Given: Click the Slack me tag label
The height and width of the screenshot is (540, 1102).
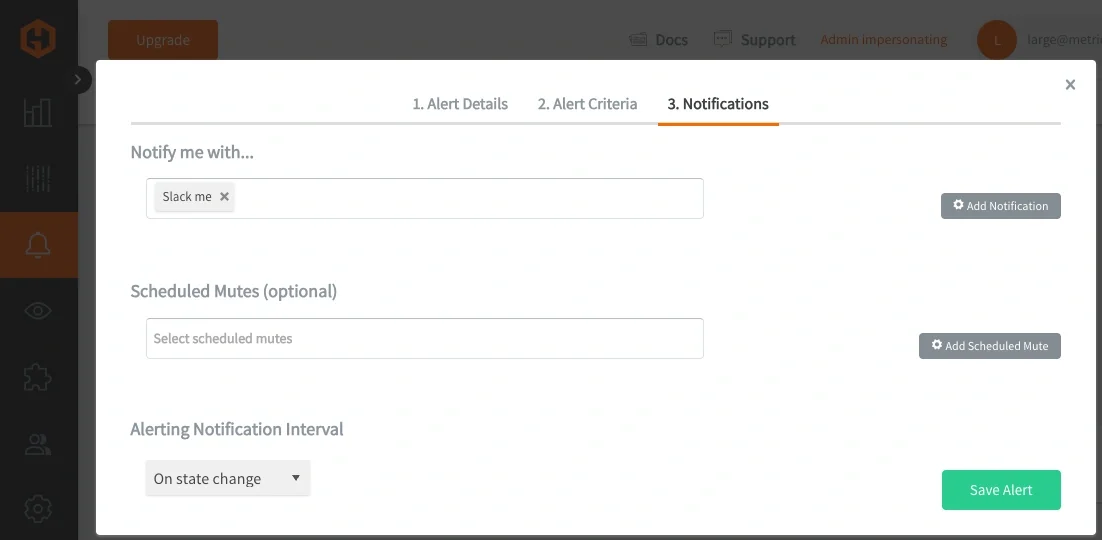Looking at the screenshot, I should [187, 197].
